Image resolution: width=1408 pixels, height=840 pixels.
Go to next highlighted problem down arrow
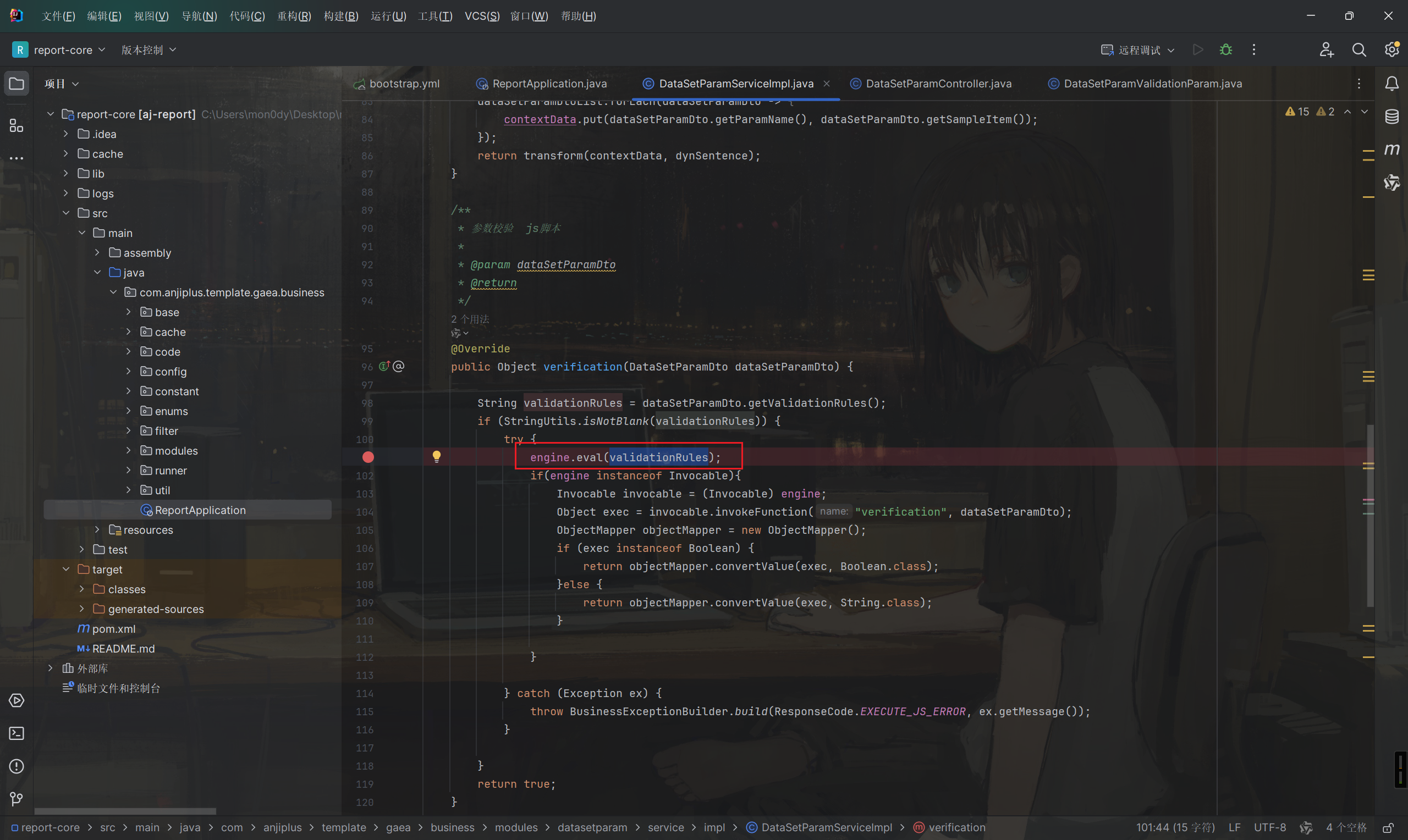[1365, 112]
